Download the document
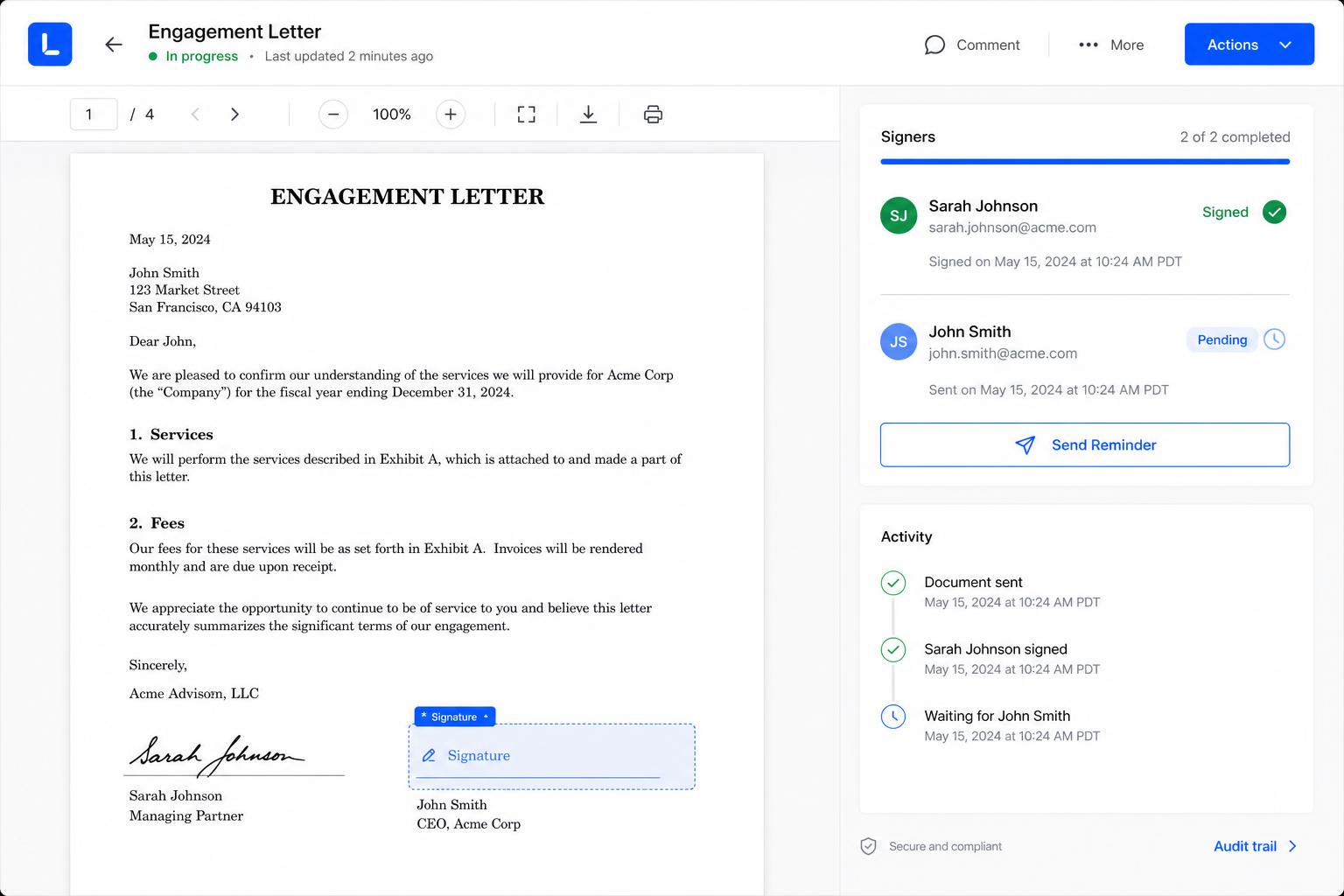 click(x=589, y=114)
